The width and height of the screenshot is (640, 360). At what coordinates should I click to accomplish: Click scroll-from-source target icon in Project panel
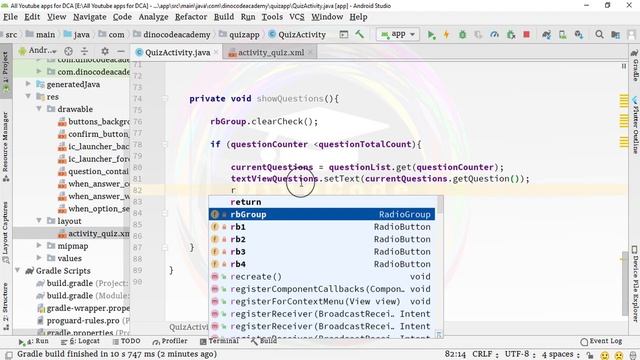[69, 51]
